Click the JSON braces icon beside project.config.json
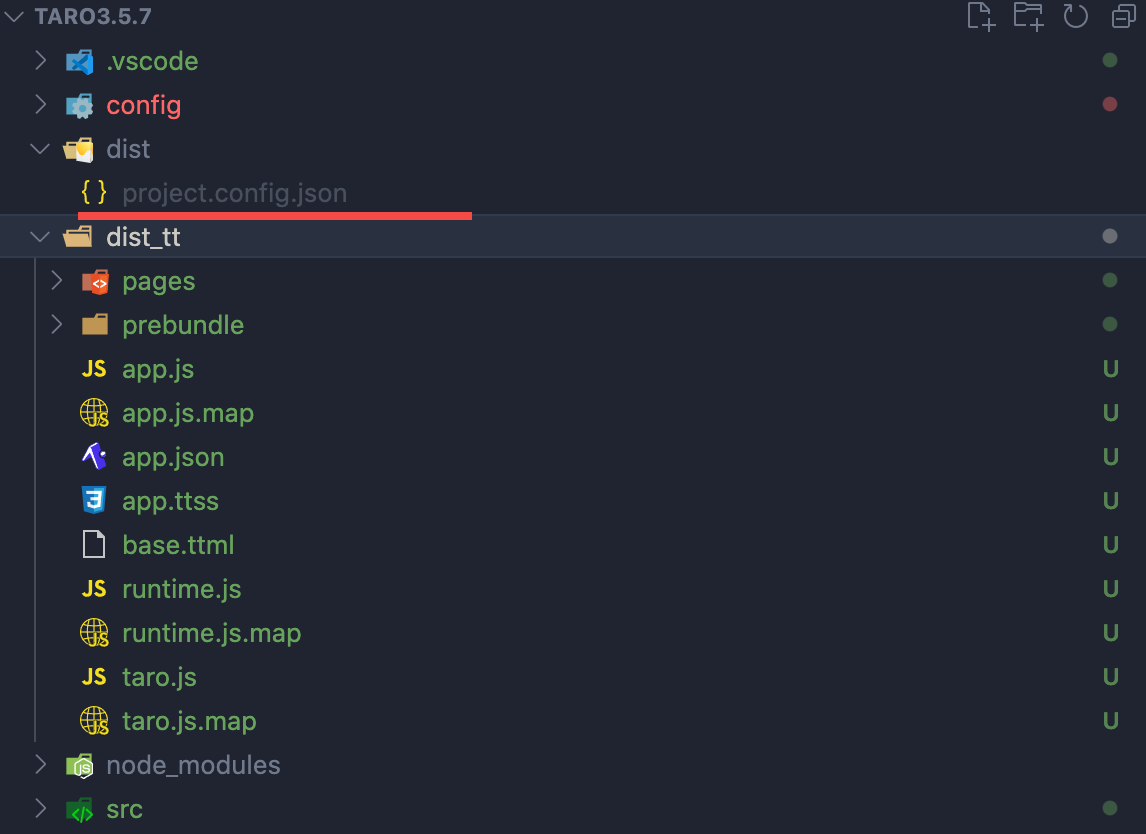1146x834 pixels. click(93, 192)
